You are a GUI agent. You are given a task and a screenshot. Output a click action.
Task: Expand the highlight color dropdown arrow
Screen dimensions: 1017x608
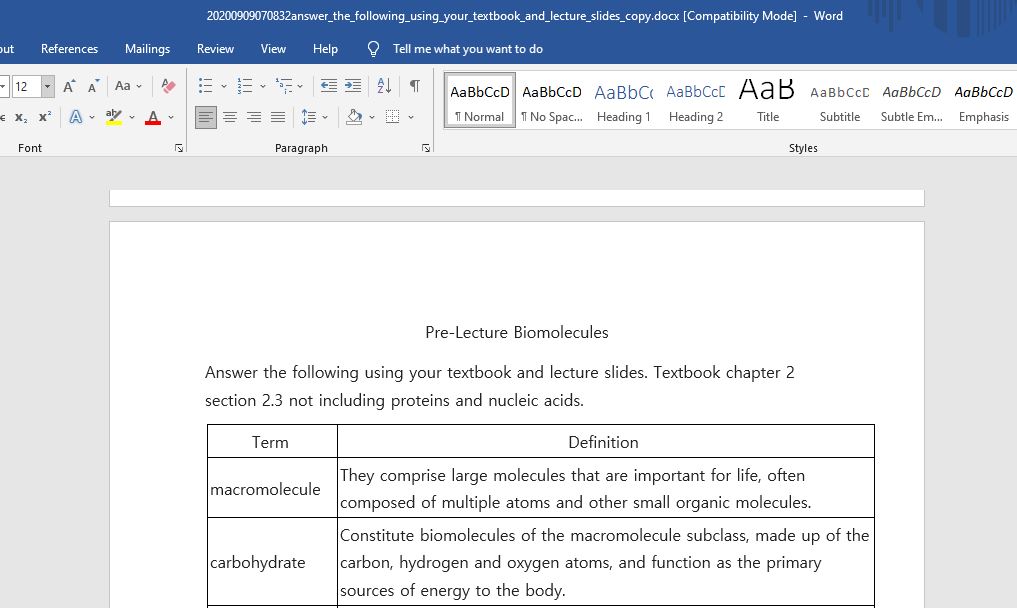click(132, 118)
